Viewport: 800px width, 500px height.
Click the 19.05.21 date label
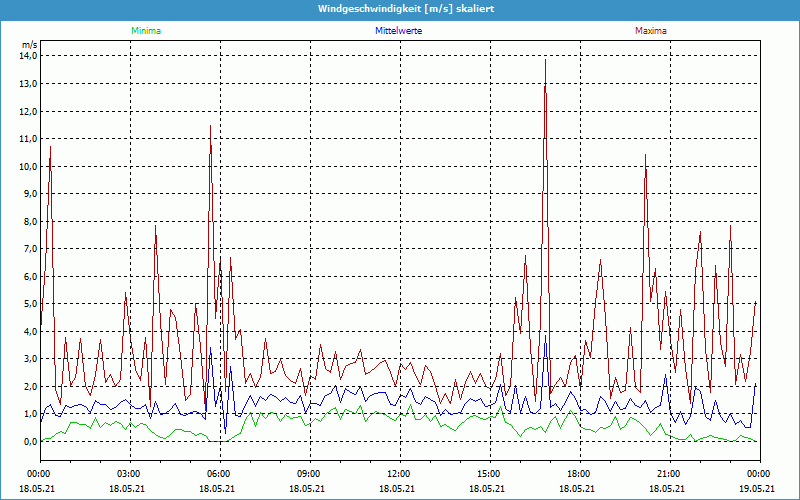tap(757, 489)
